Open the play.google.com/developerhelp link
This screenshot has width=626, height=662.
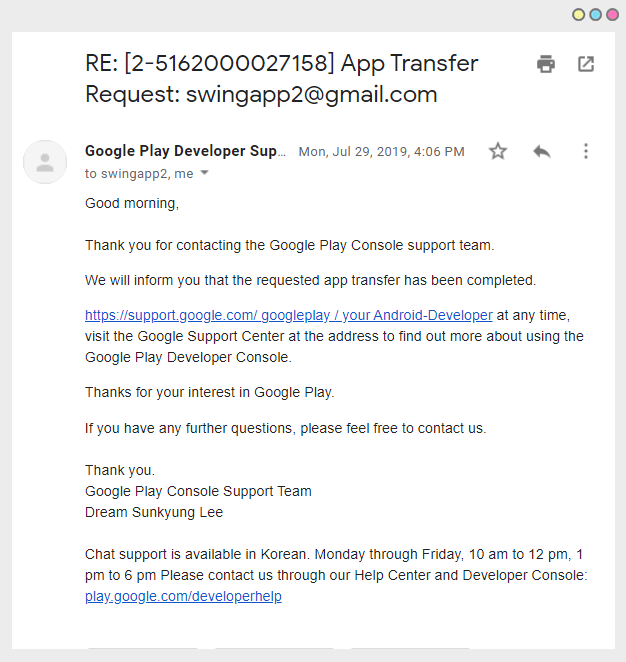click(x=183, y=596)
